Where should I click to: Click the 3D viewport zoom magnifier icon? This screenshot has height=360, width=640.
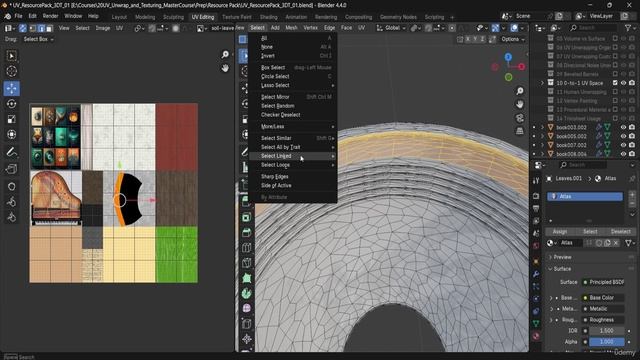click(520, 91)
